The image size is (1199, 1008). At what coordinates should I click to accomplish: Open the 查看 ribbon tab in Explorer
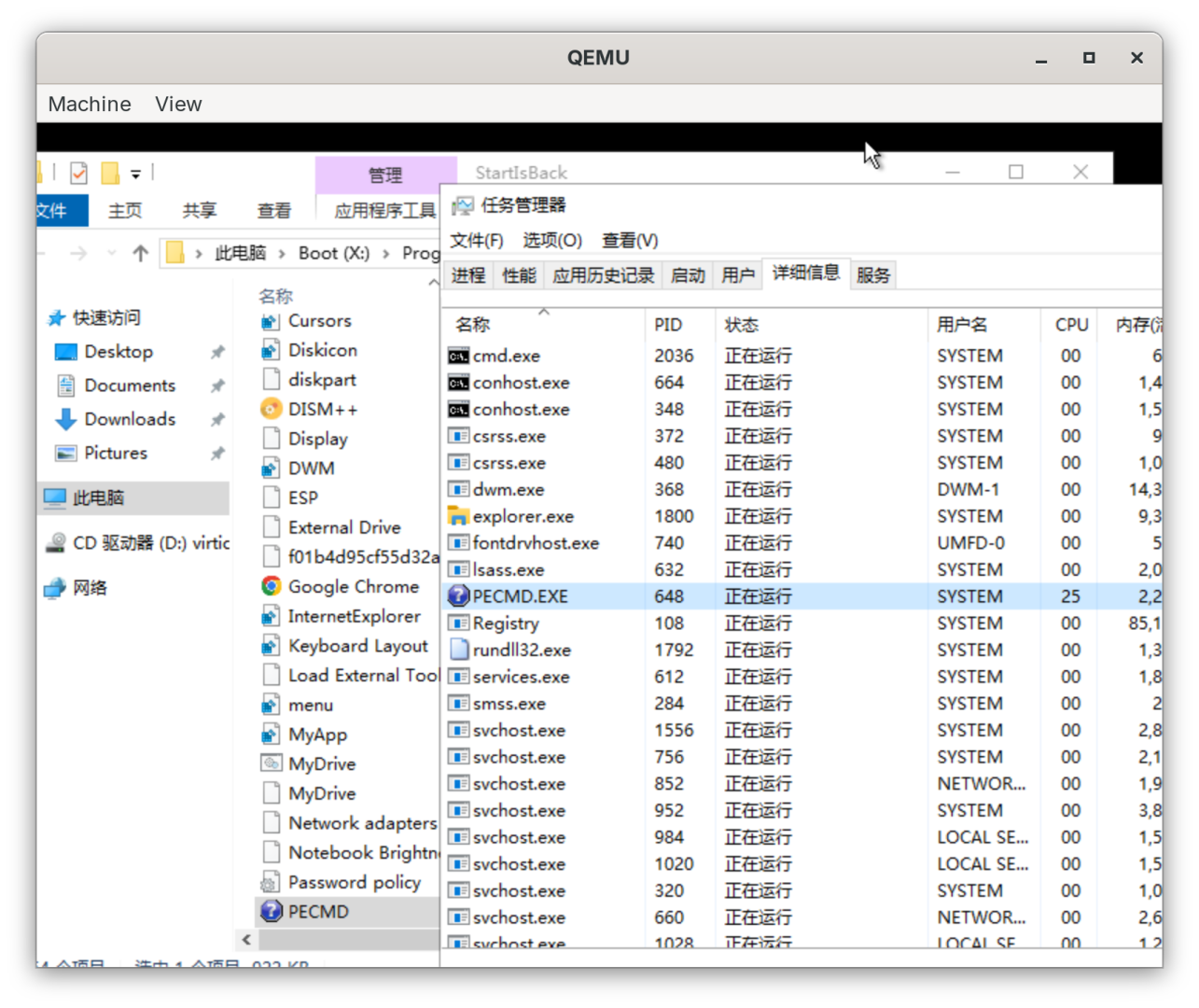(273, 211)
